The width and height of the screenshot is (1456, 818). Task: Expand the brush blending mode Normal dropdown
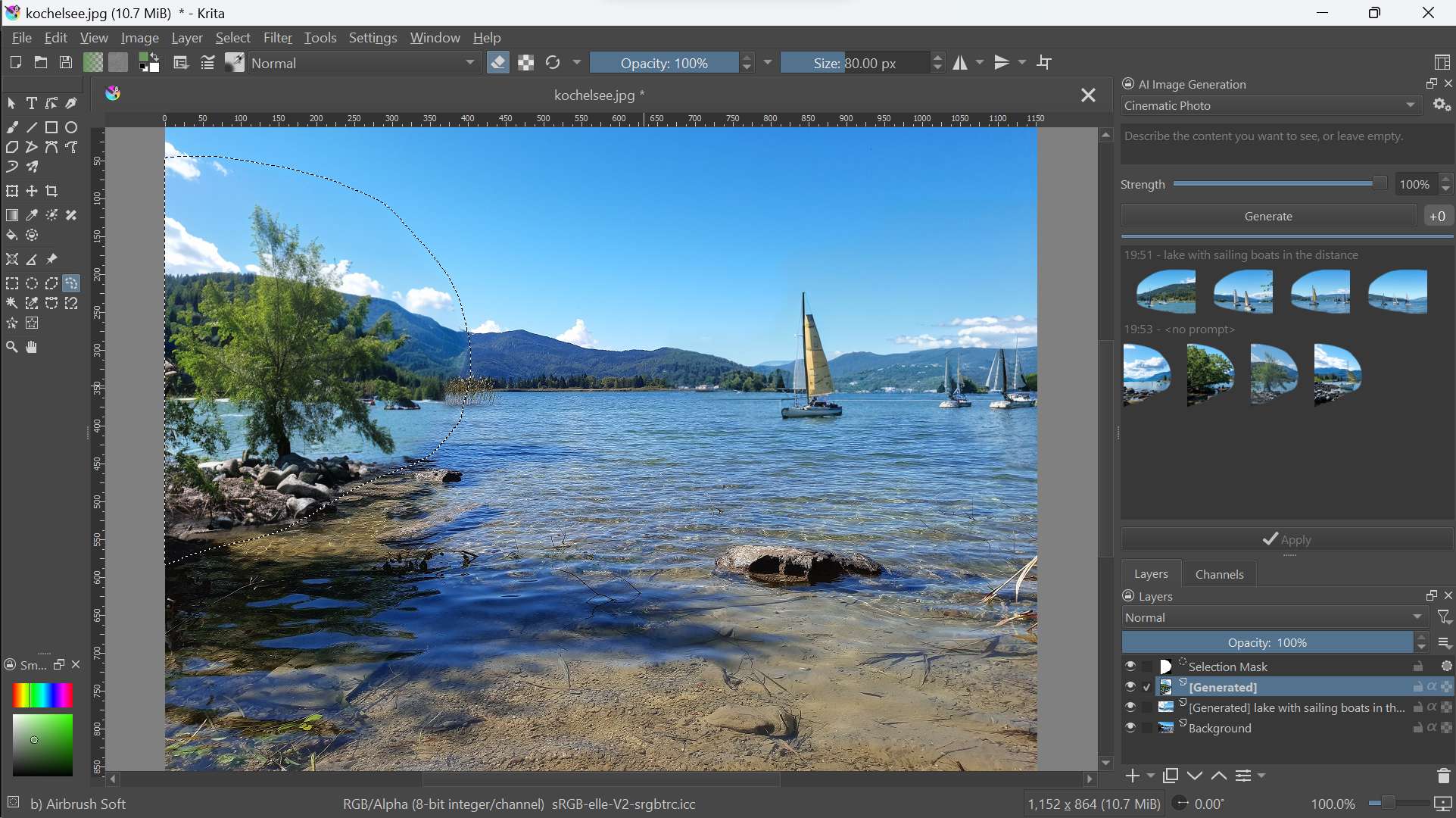click(366, 63)
